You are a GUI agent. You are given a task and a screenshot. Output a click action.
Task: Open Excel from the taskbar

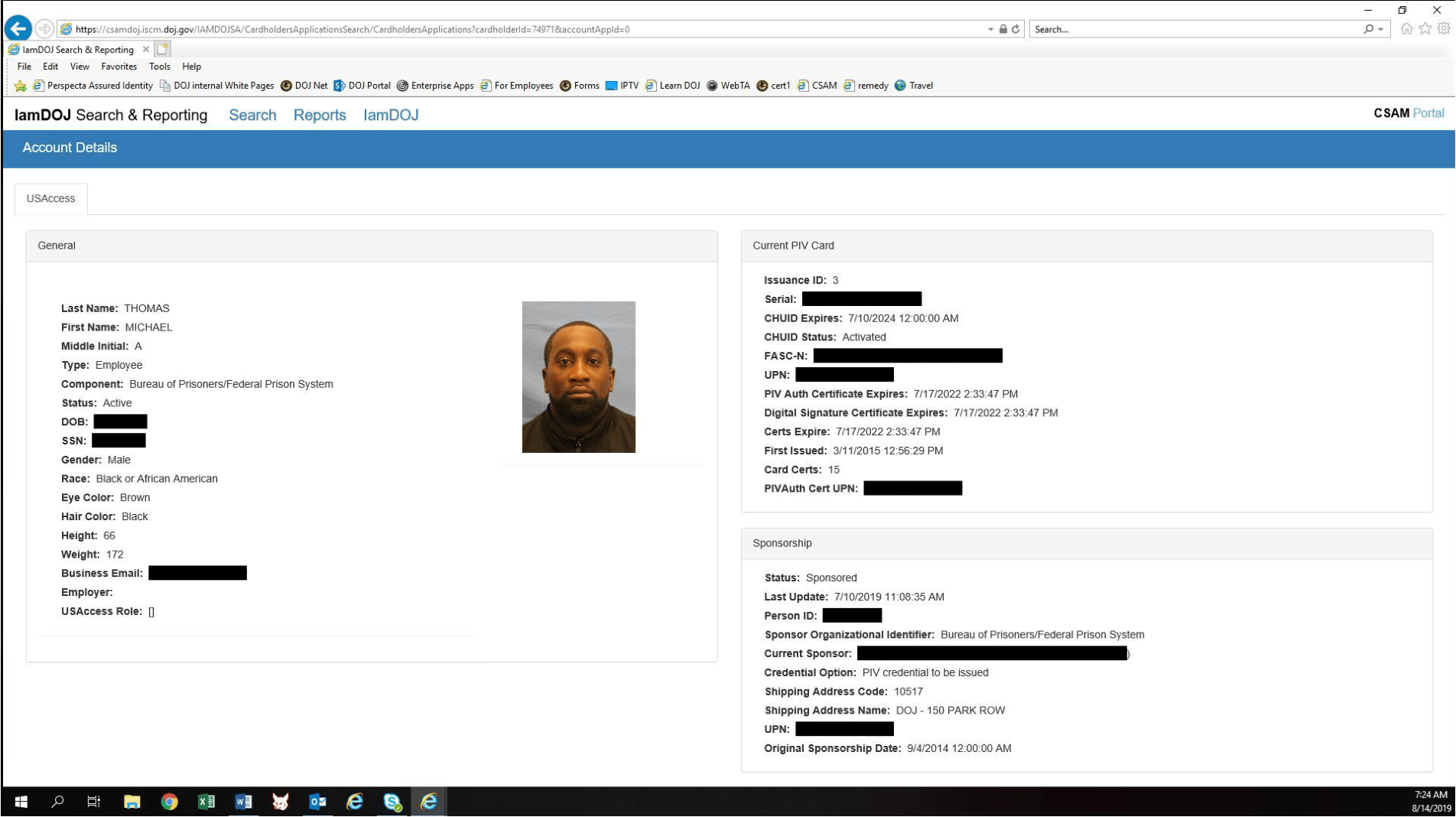206,802
